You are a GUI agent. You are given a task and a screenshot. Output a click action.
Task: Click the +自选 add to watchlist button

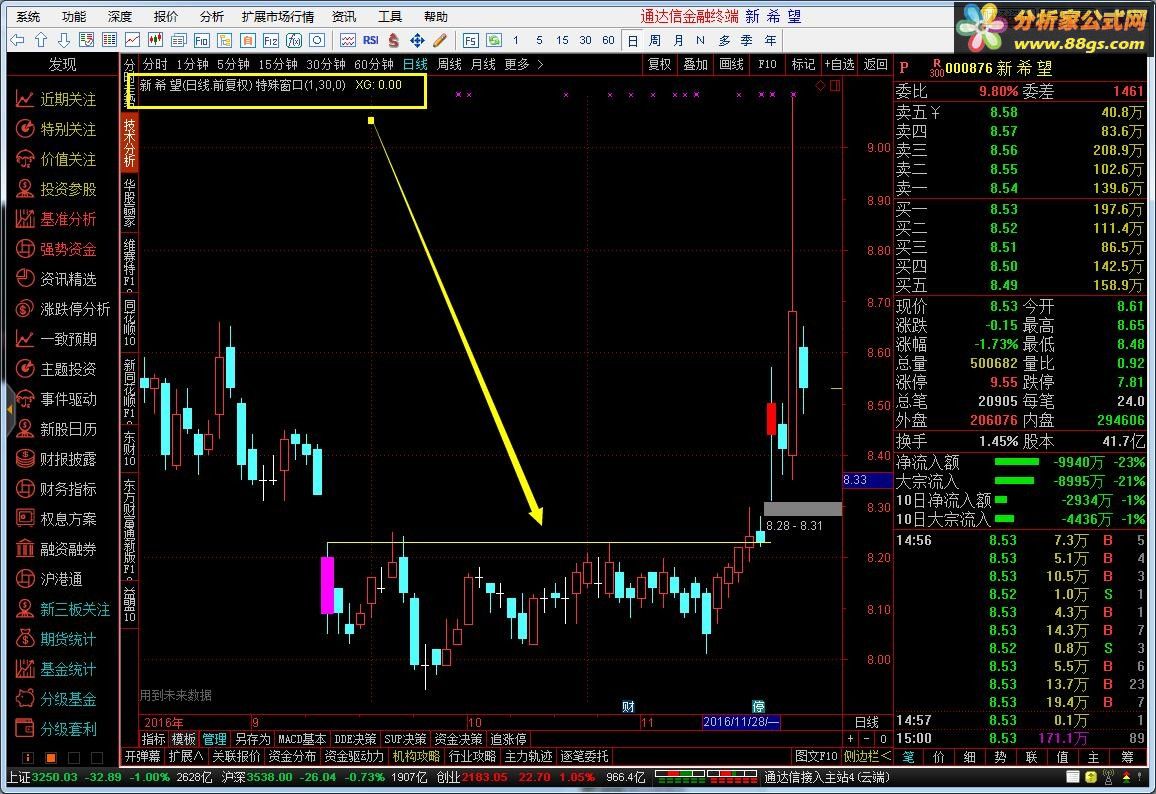click(839, 64)
